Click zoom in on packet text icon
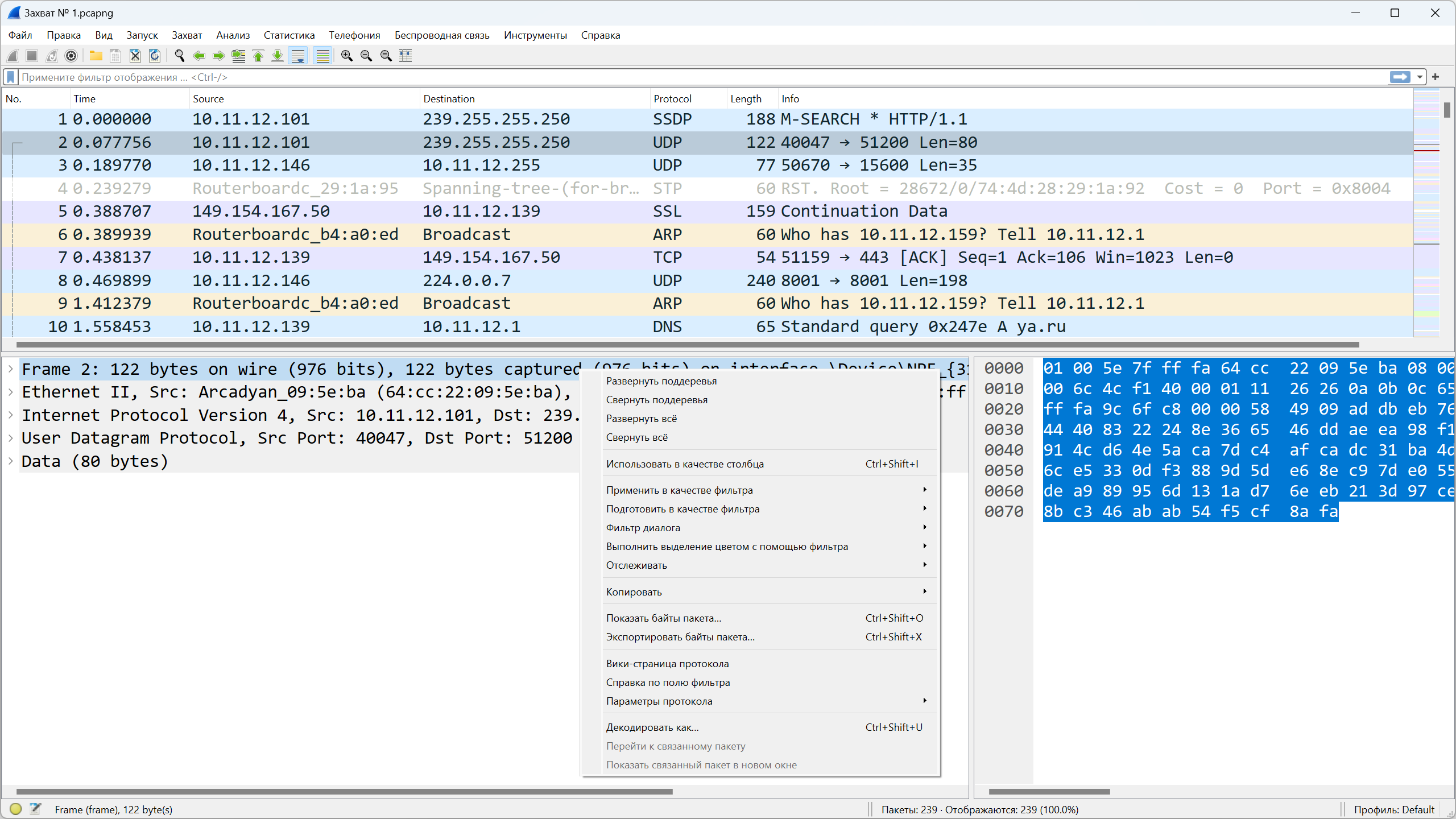The height and width of the screenshot is (819, 1456). [x=347, y=56]
